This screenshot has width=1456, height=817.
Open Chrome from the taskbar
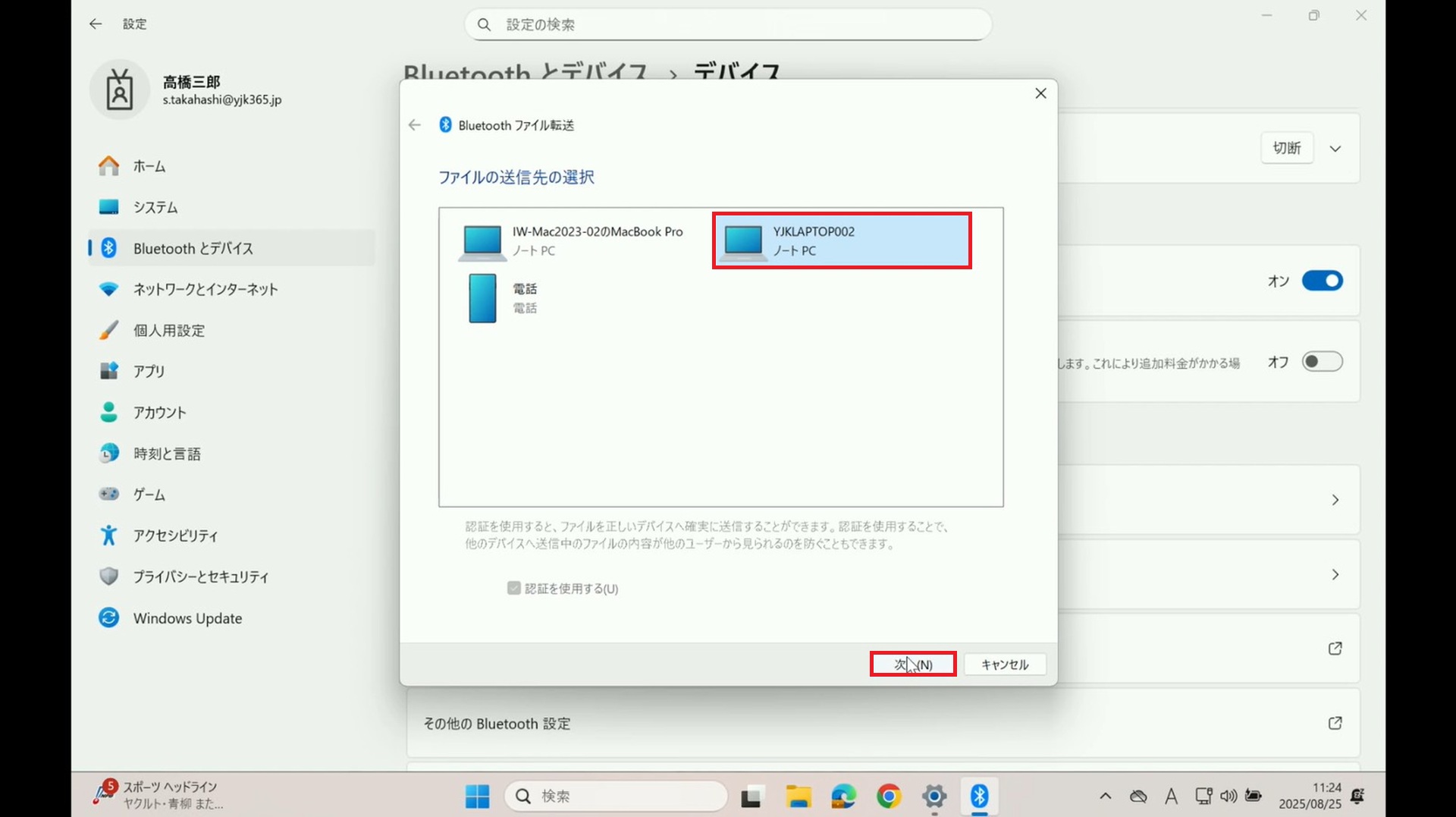point(888,796)
